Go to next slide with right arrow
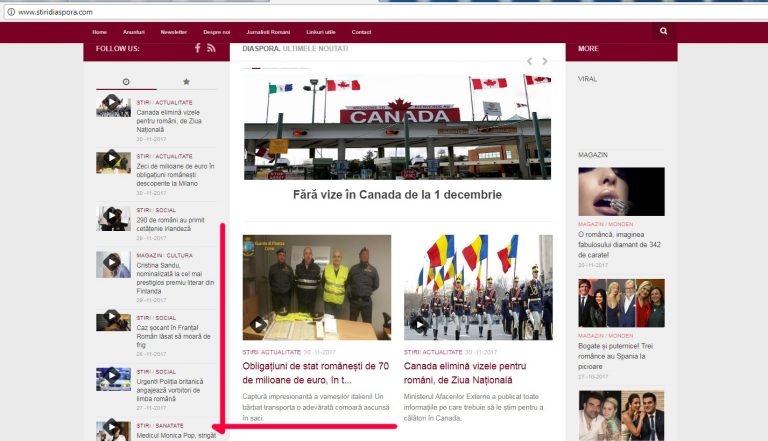The image size is (768, 441). [545, 62]
